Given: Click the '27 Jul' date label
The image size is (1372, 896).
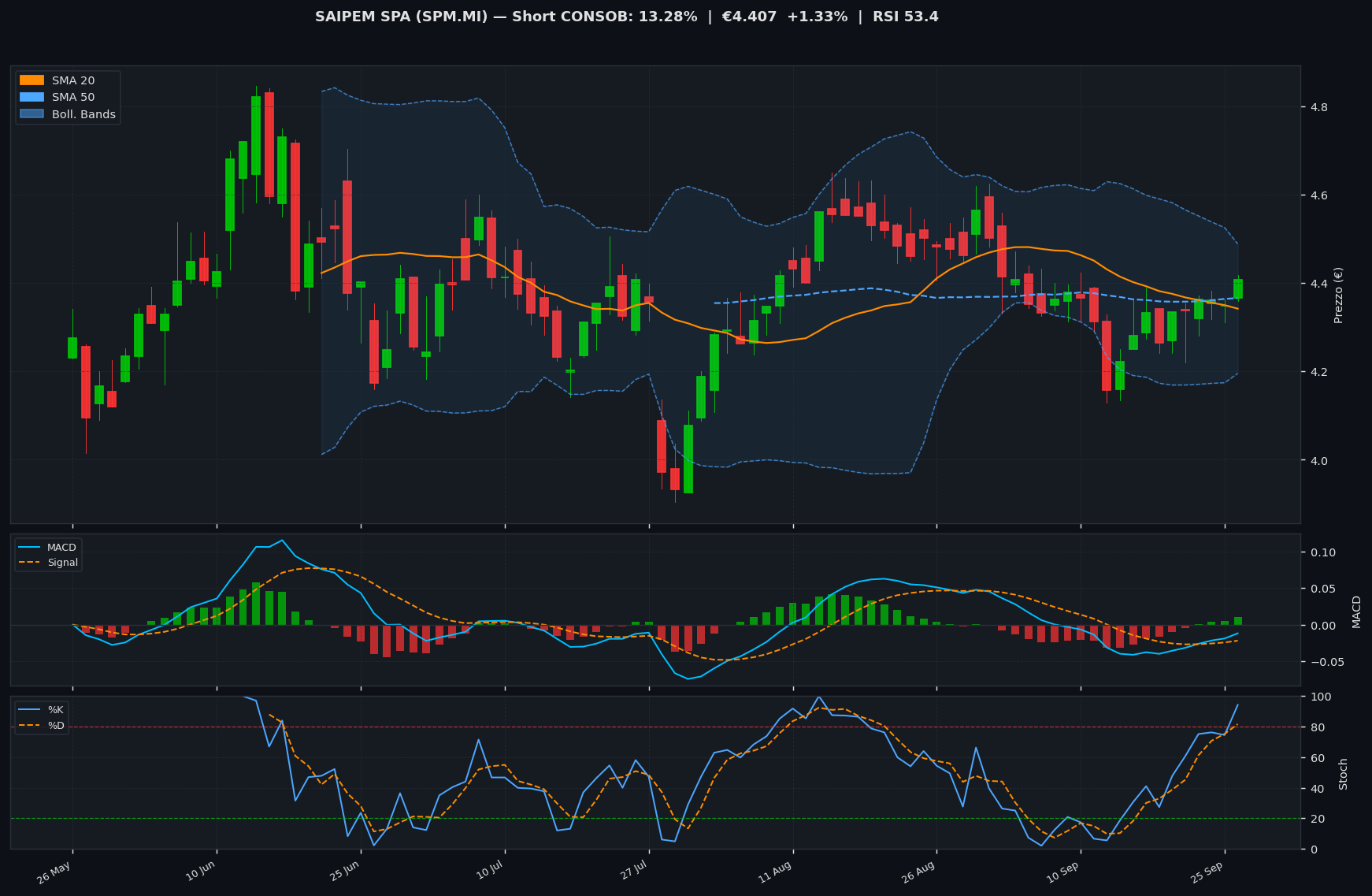Looking at the screenshot, I should click(632, 871).
